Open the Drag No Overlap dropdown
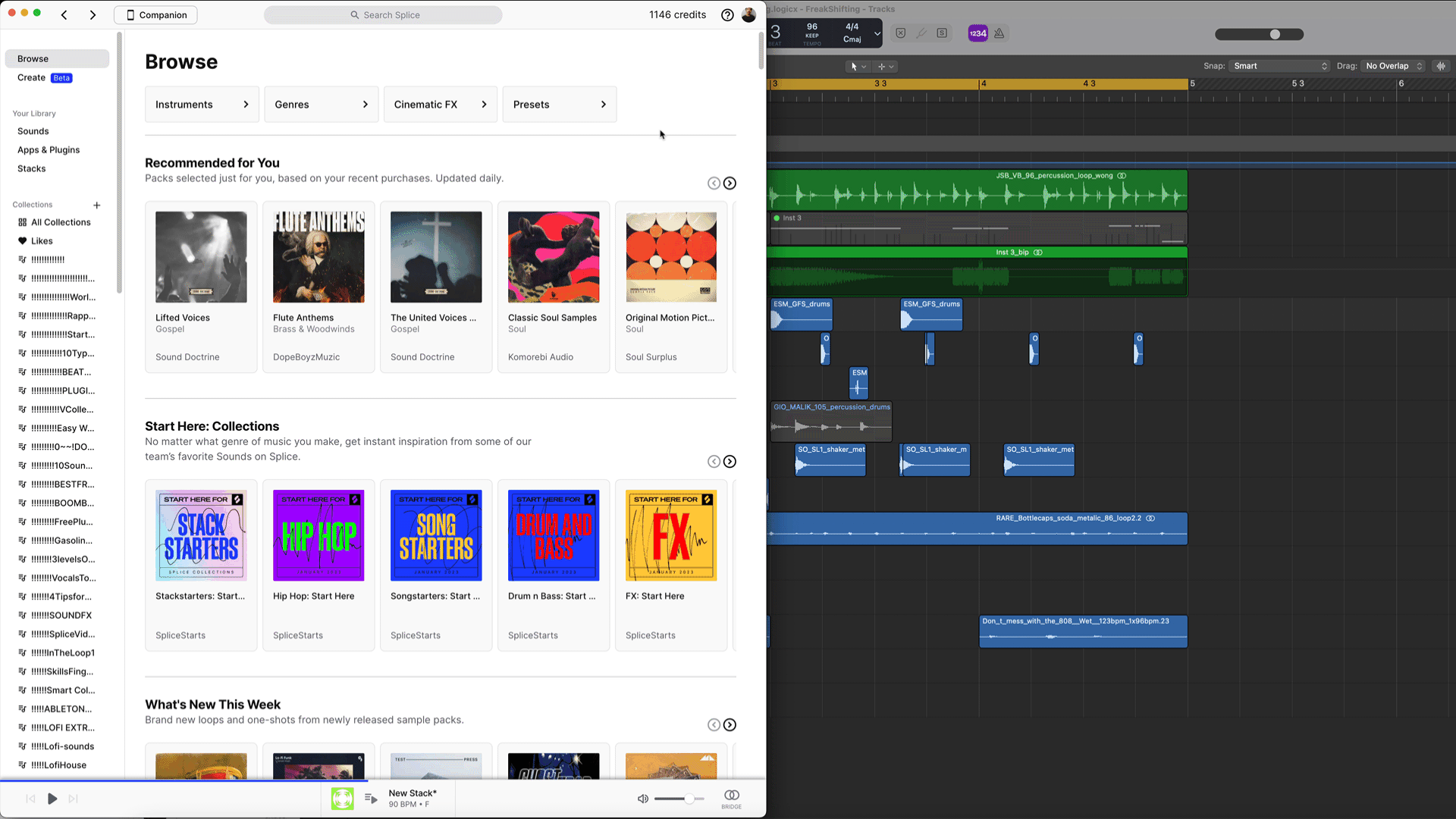Viewport: 1456px width, 819px height. click(1393, 66)
